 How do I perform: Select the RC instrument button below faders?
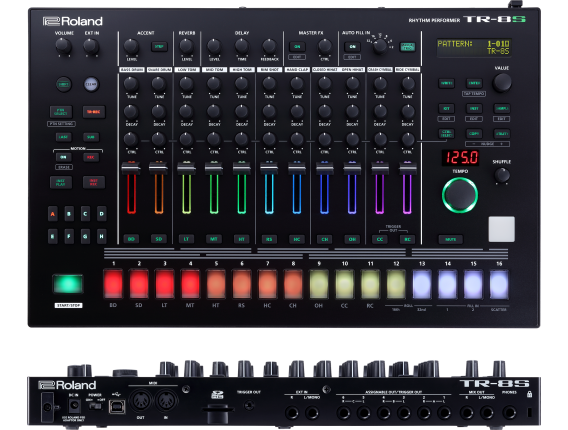coord(407,239)
